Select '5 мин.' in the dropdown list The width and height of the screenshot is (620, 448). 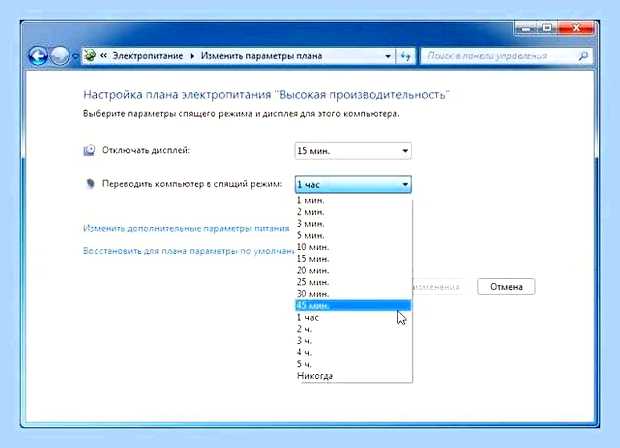(x=353, y=235)
